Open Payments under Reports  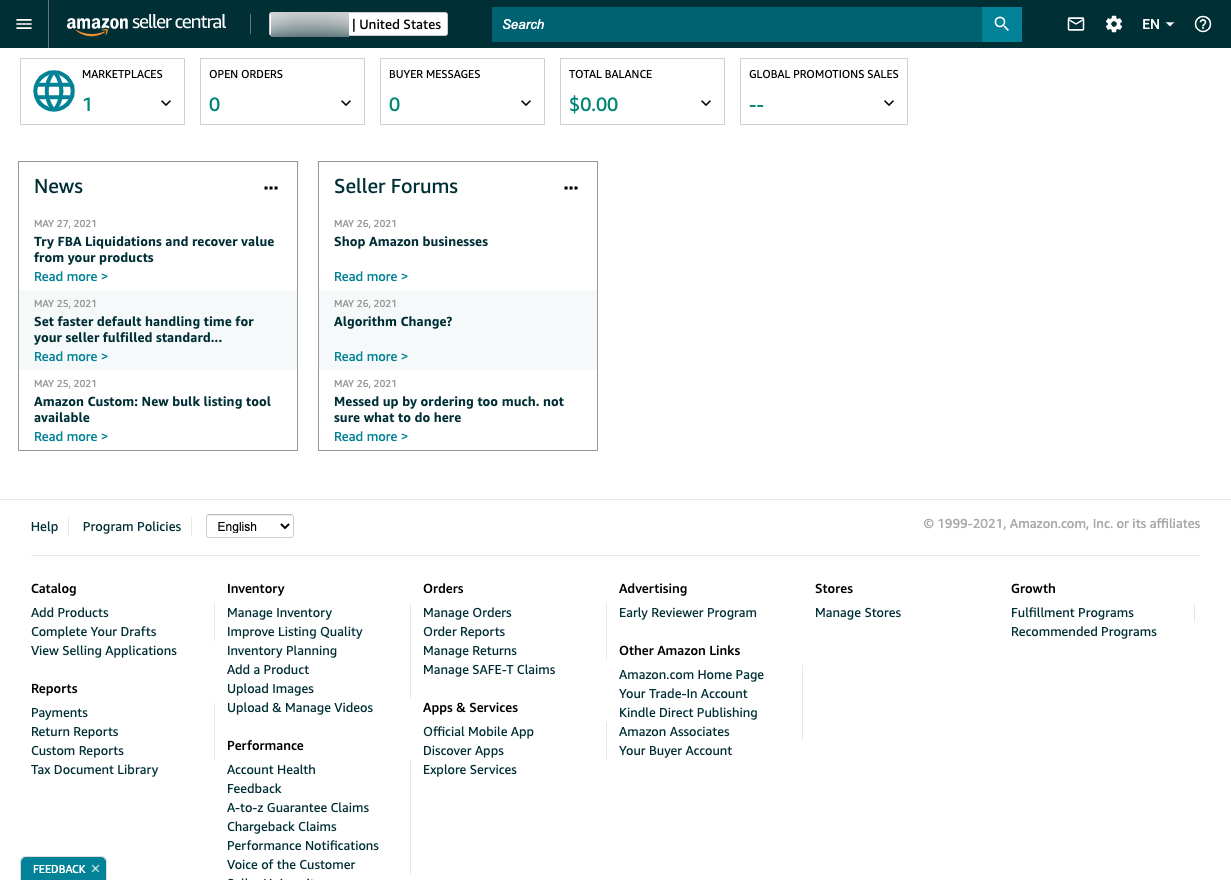tap(59, 712)
